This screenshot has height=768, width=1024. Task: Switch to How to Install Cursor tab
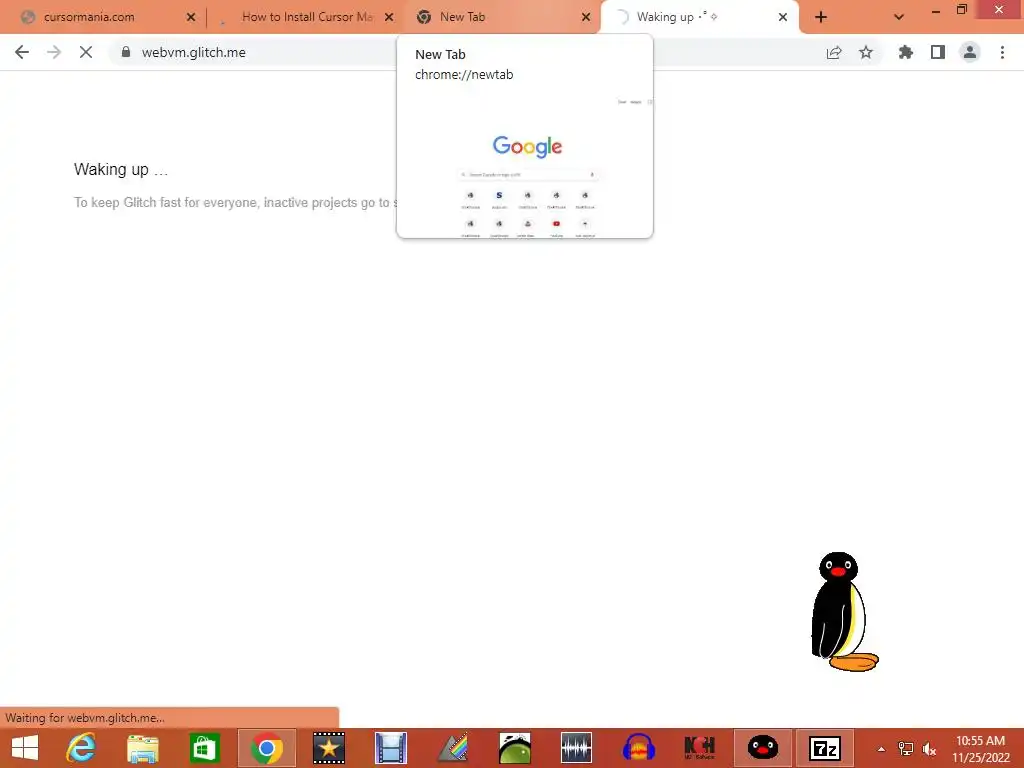(306, 17)
